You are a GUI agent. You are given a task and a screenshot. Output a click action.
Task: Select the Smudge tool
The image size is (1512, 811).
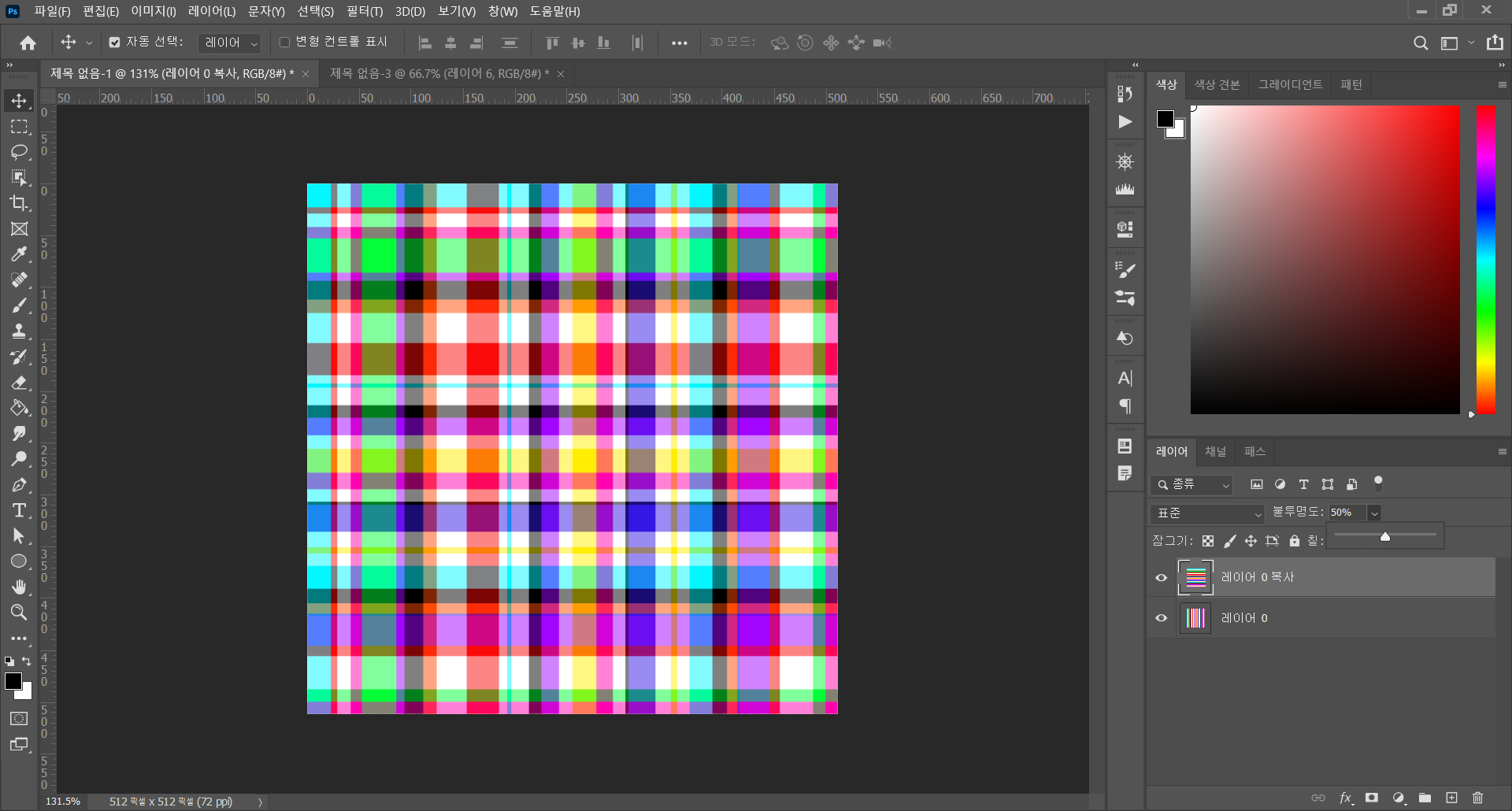tap(19, 434)
